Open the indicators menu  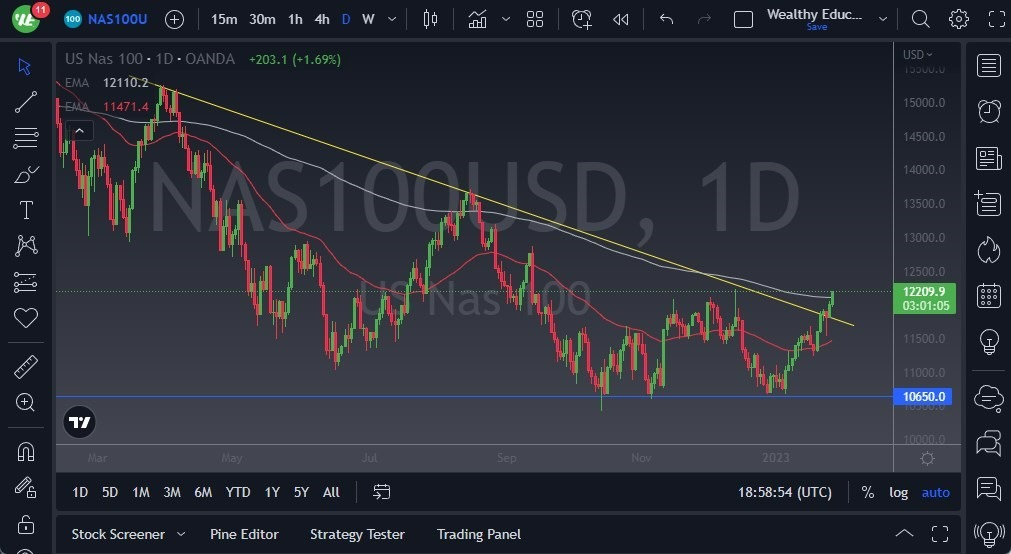(478, 19)
